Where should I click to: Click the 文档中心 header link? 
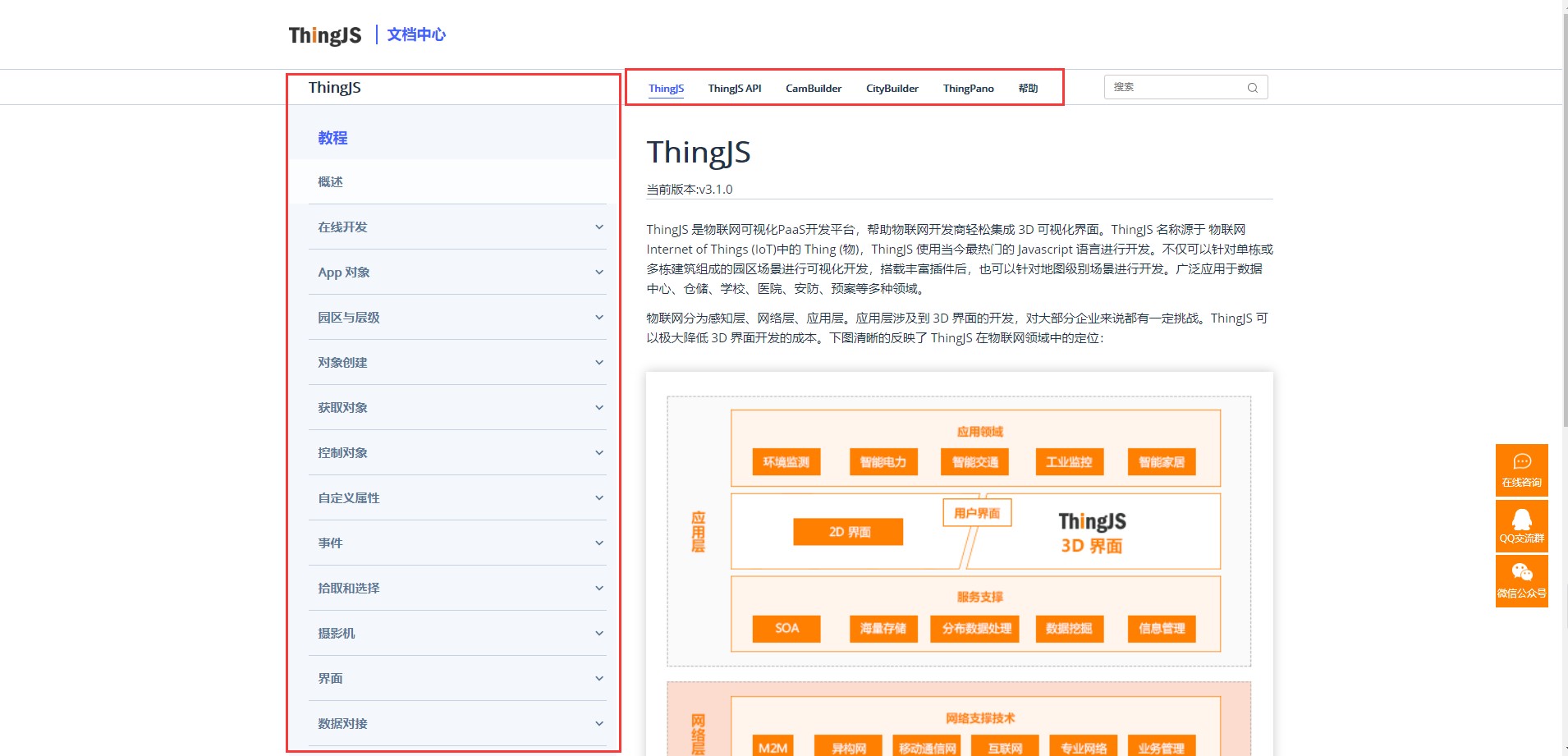tap(416, 34)
